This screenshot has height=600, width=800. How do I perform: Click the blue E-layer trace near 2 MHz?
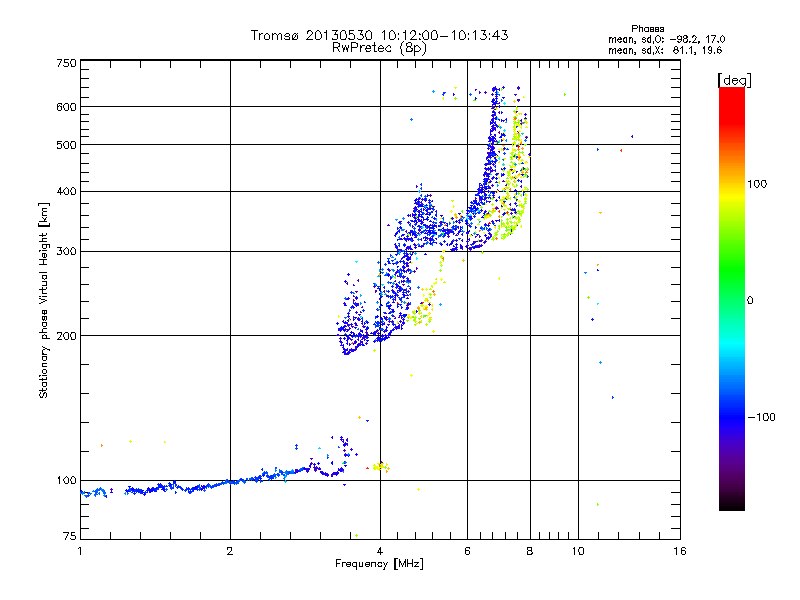coord(230,482)
